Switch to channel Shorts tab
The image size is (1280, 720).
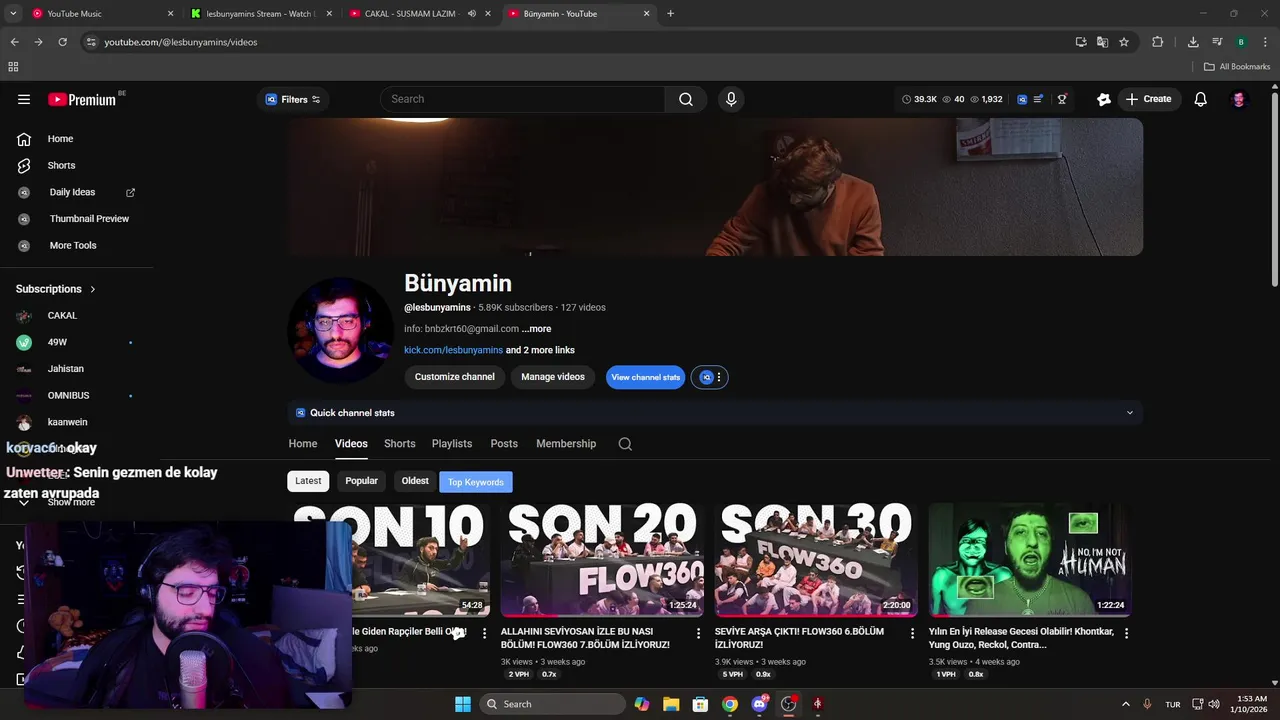point(399,444)
